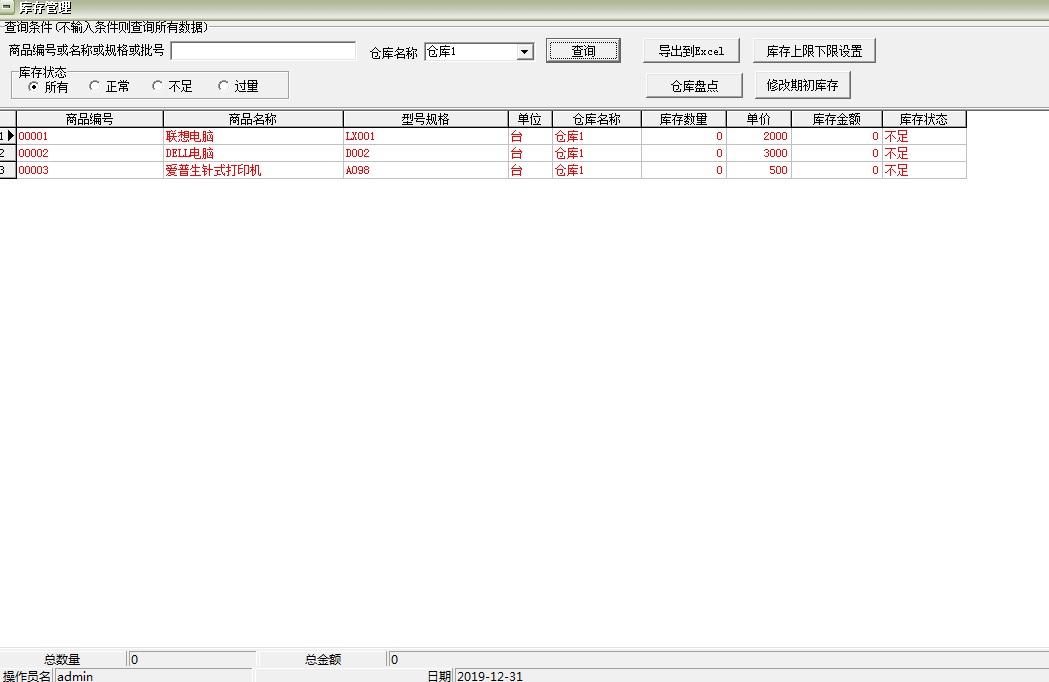Click the 查询 button
1049x682 pixels.
[583, 51]
